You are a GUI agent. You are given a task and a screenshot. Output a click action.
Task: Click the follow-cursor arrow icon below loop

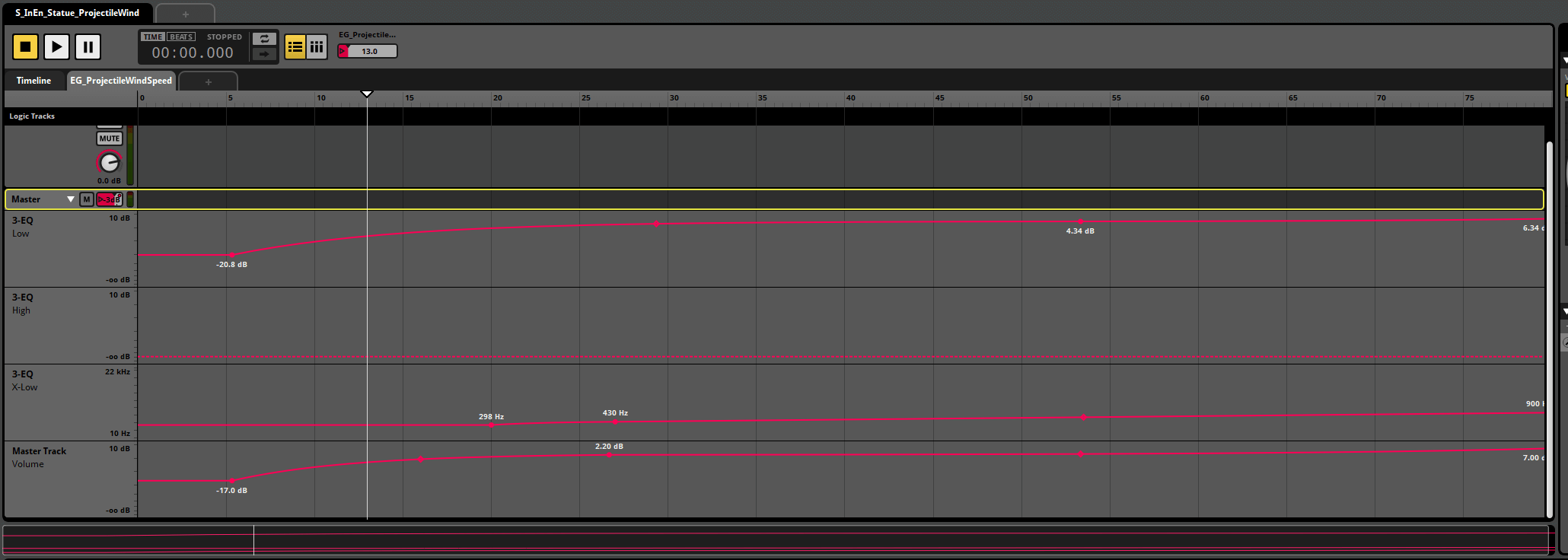264,54
